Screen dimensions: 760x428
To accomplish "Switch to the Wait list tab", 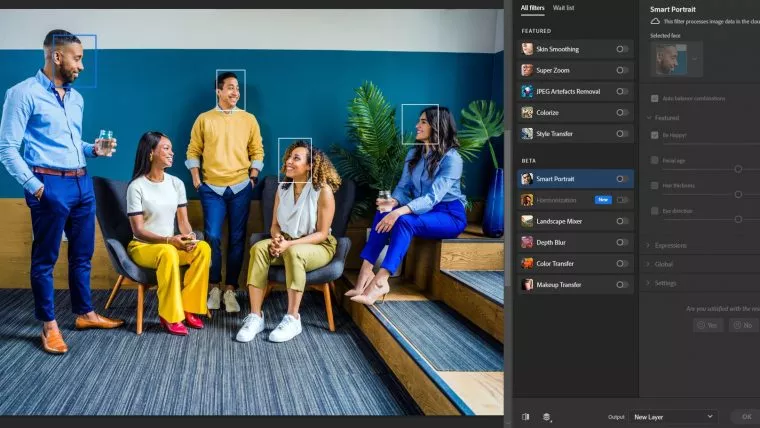I will (564, 8).
